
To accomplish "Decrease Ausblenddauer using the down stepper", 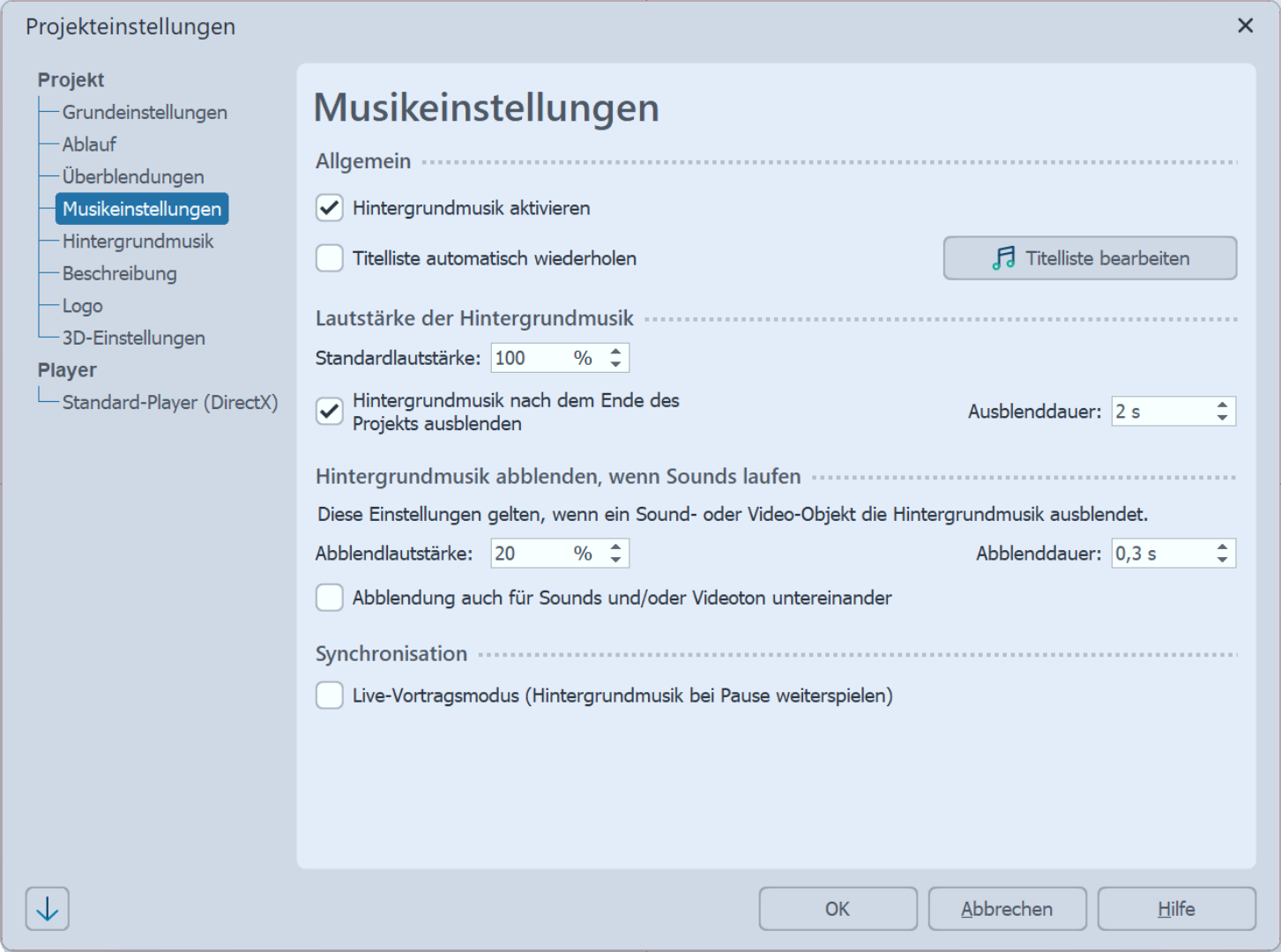I will 1221,417.
